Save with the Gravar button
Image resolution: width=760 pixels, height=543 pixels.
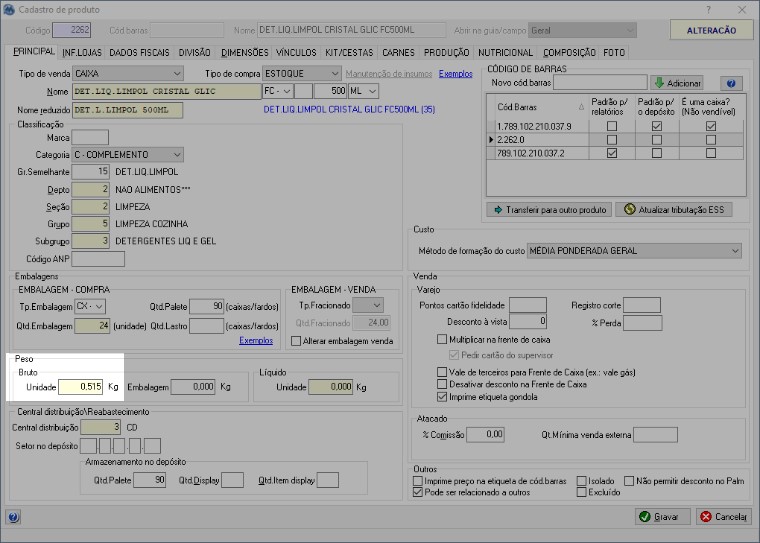[x=664, y=517]
